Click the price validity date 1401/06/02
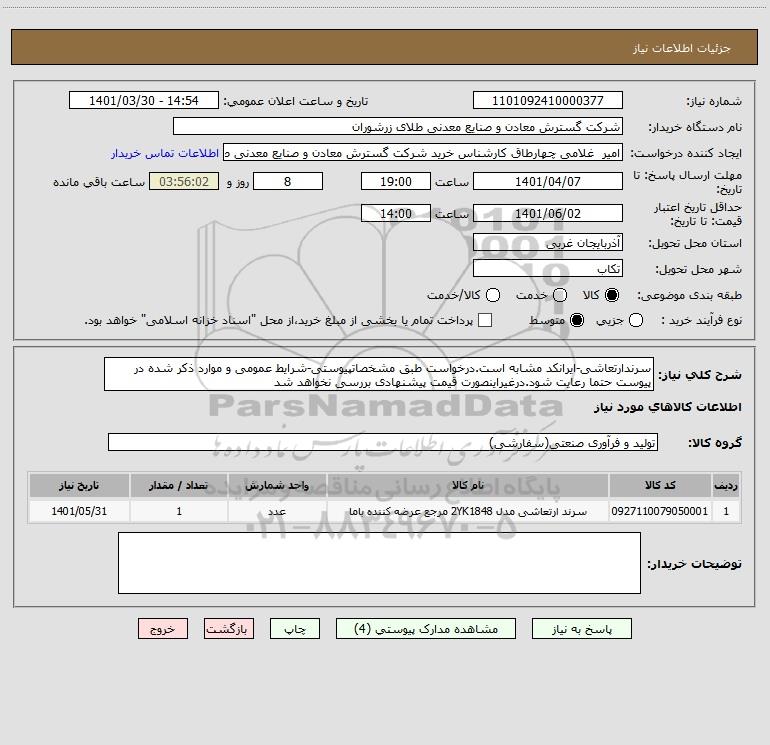Screen dimensions: 770x745 [548, 214]
